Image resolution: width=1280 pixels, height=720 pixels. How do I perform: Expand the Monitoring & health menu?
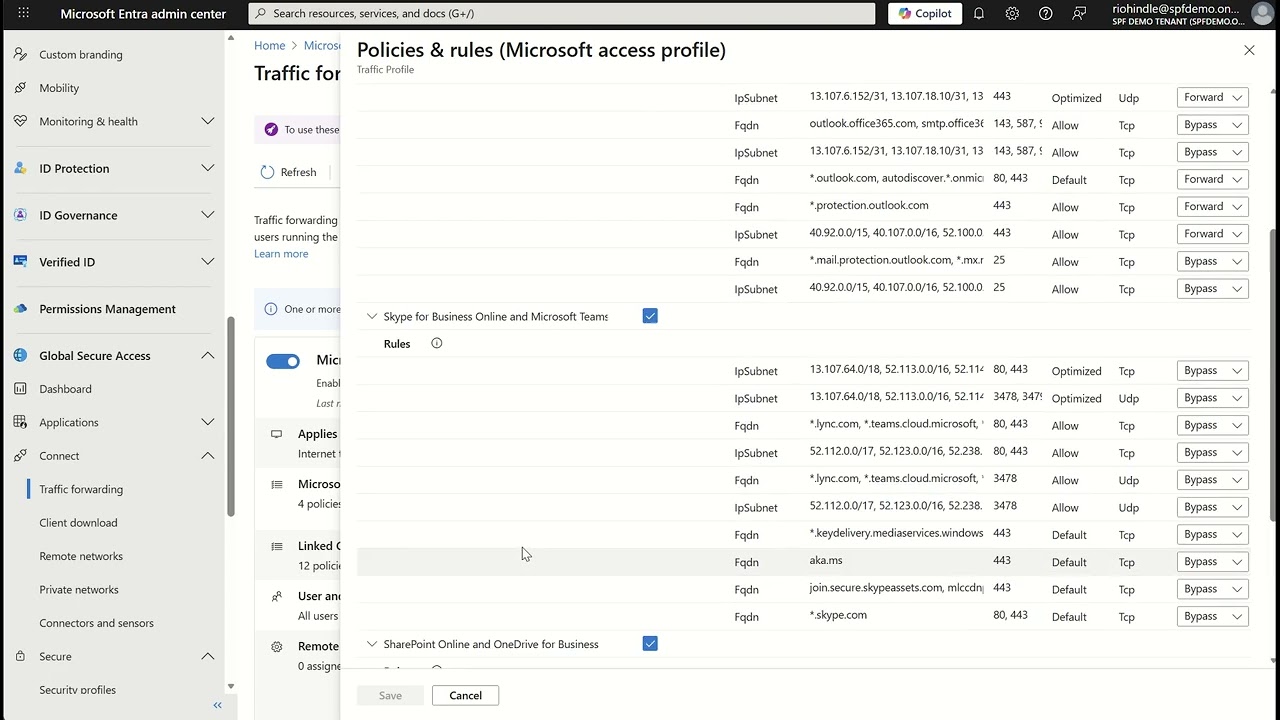tap(208, 121)
